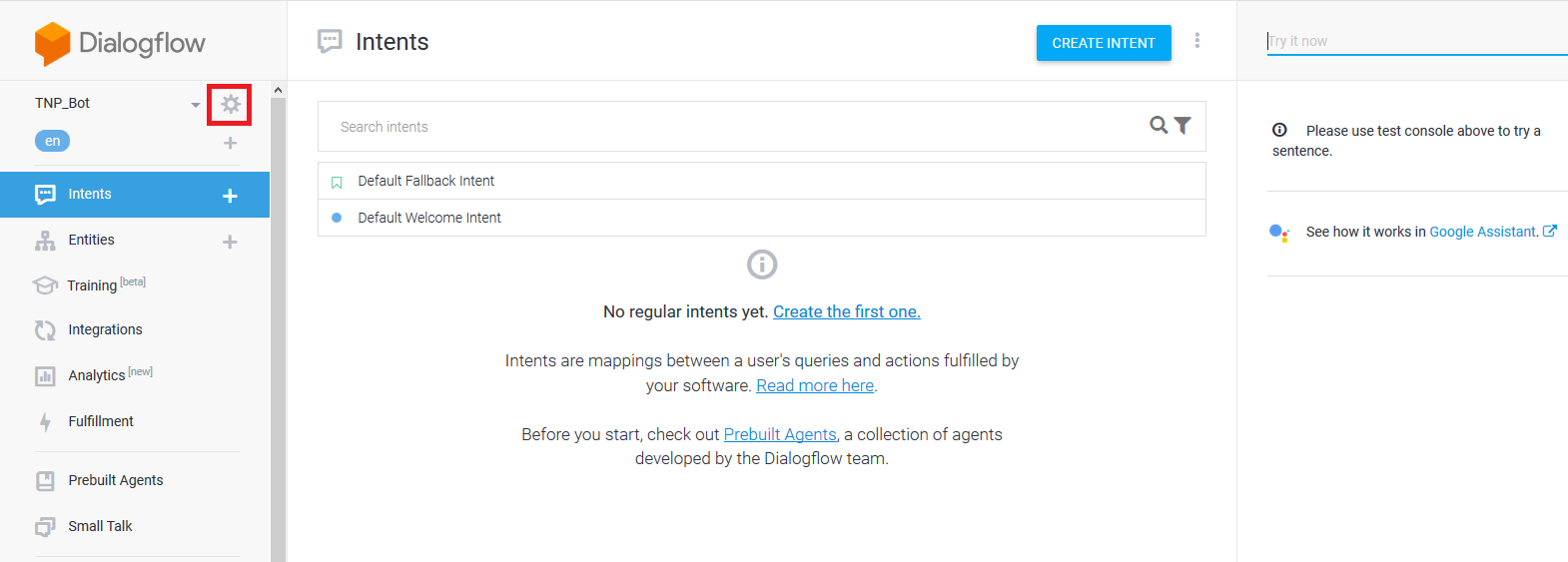Click the Try it now input
This screenshot has width=1568, height=562.
[x=1413, y=41]
